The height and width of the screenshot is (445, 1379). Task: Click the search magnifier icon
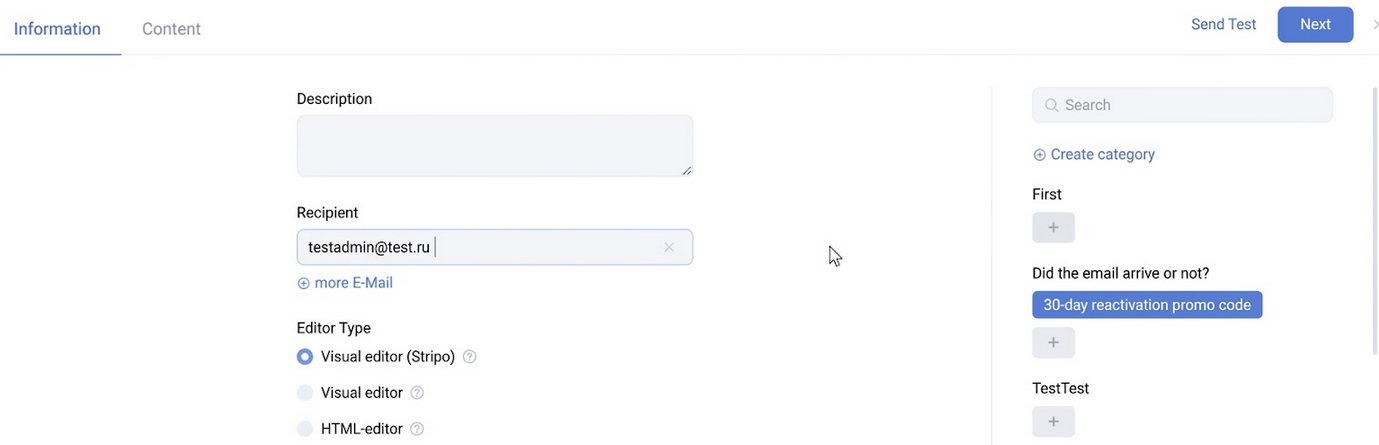tap(1051, 105)
